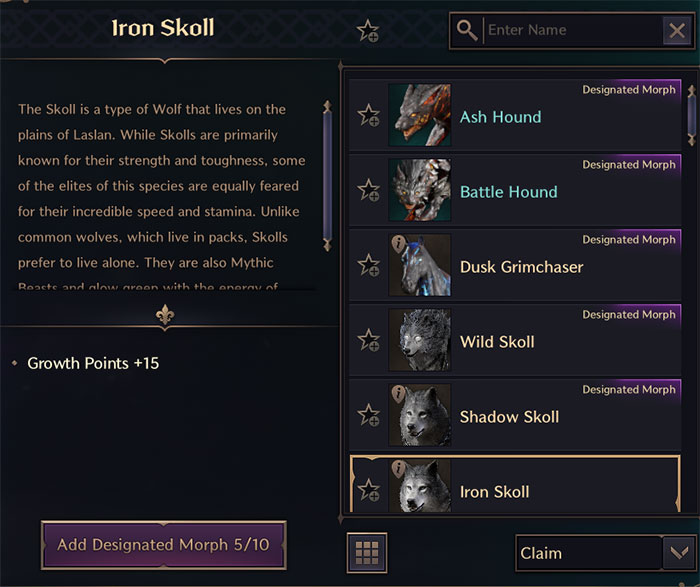Viewport: 700px width, 587px height.
Task: Toggle the favorite star beside Shadow Skoll
Action: click(368, 416)
